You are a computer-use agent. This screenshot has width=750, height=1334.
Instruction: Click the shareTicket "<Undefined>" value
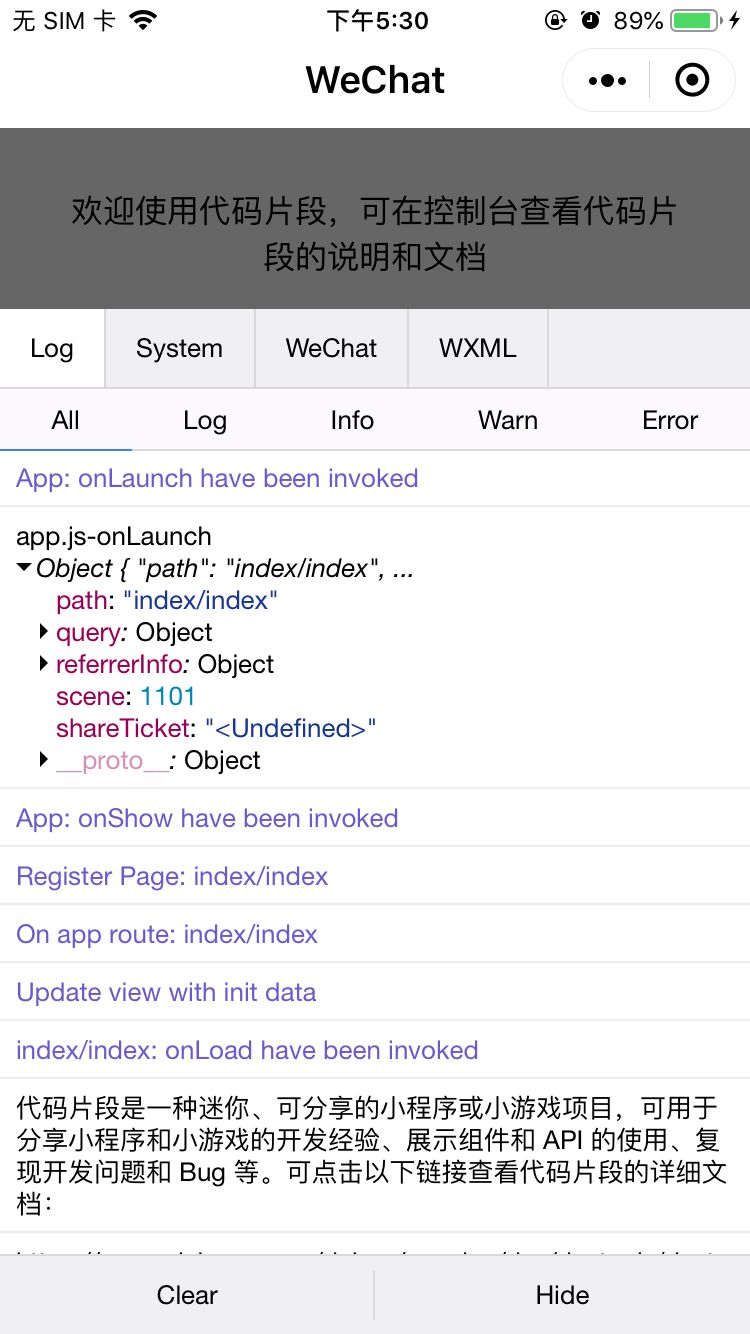290,728
